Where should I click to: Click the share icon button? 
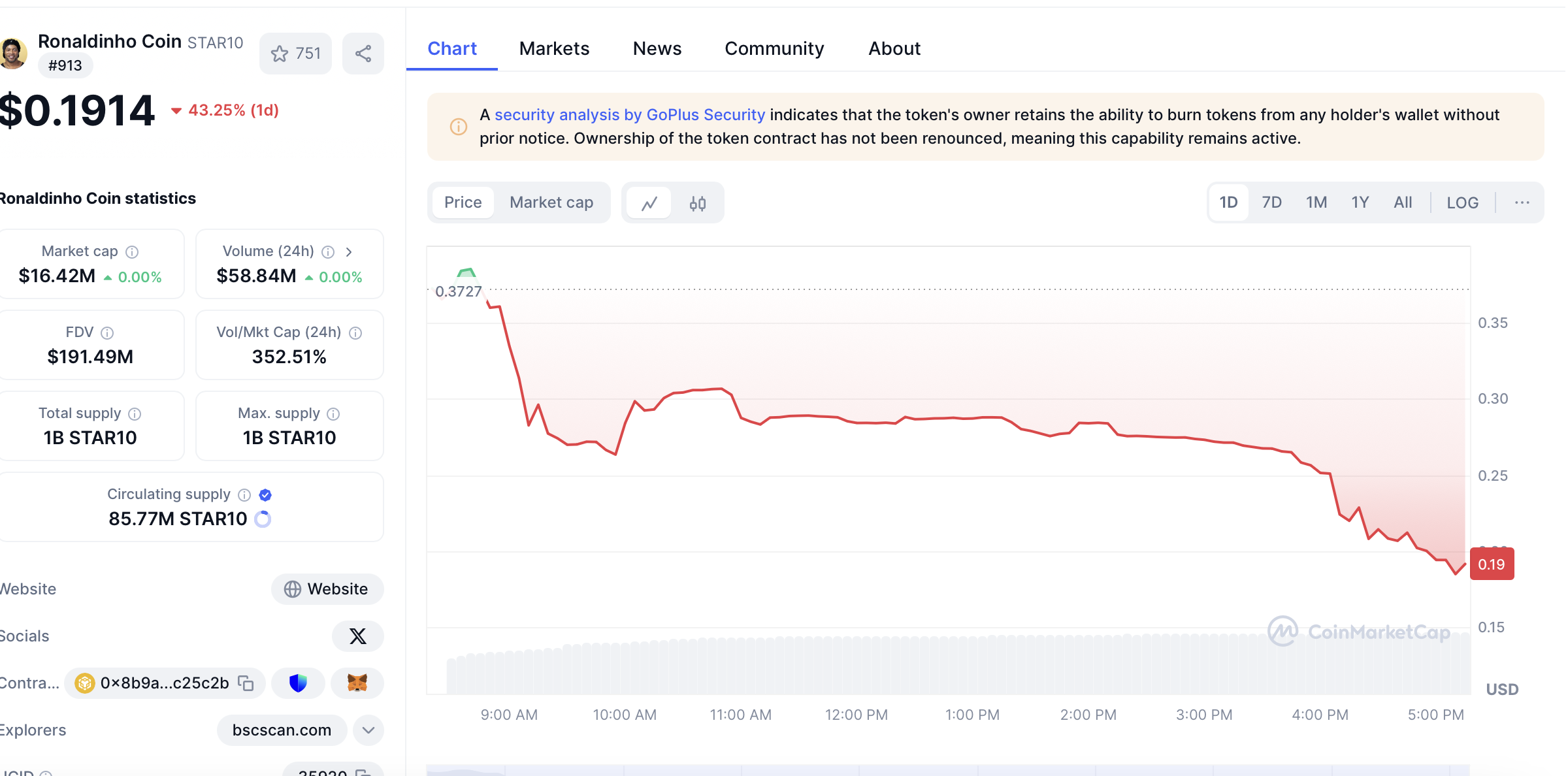pos(363,54)
